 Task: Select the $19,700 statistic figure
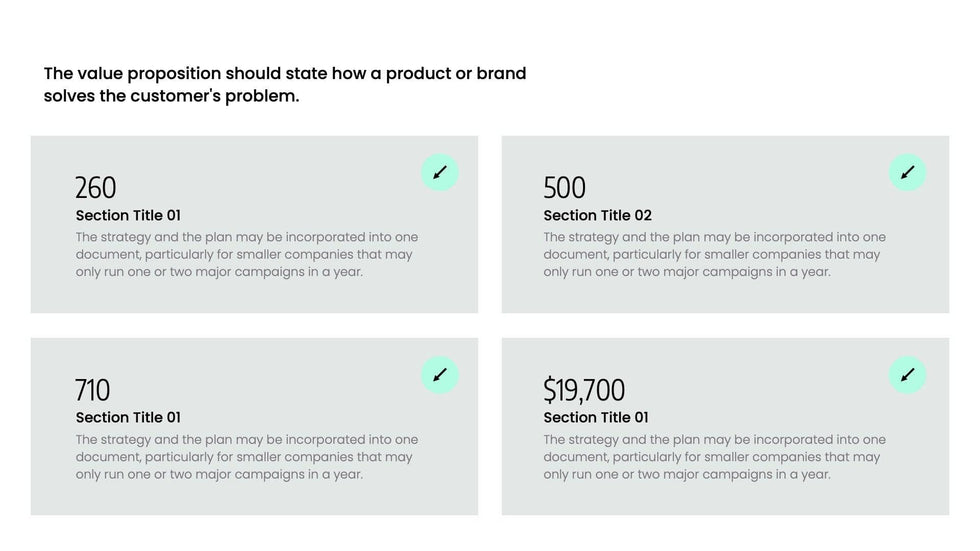pos(584,390)
